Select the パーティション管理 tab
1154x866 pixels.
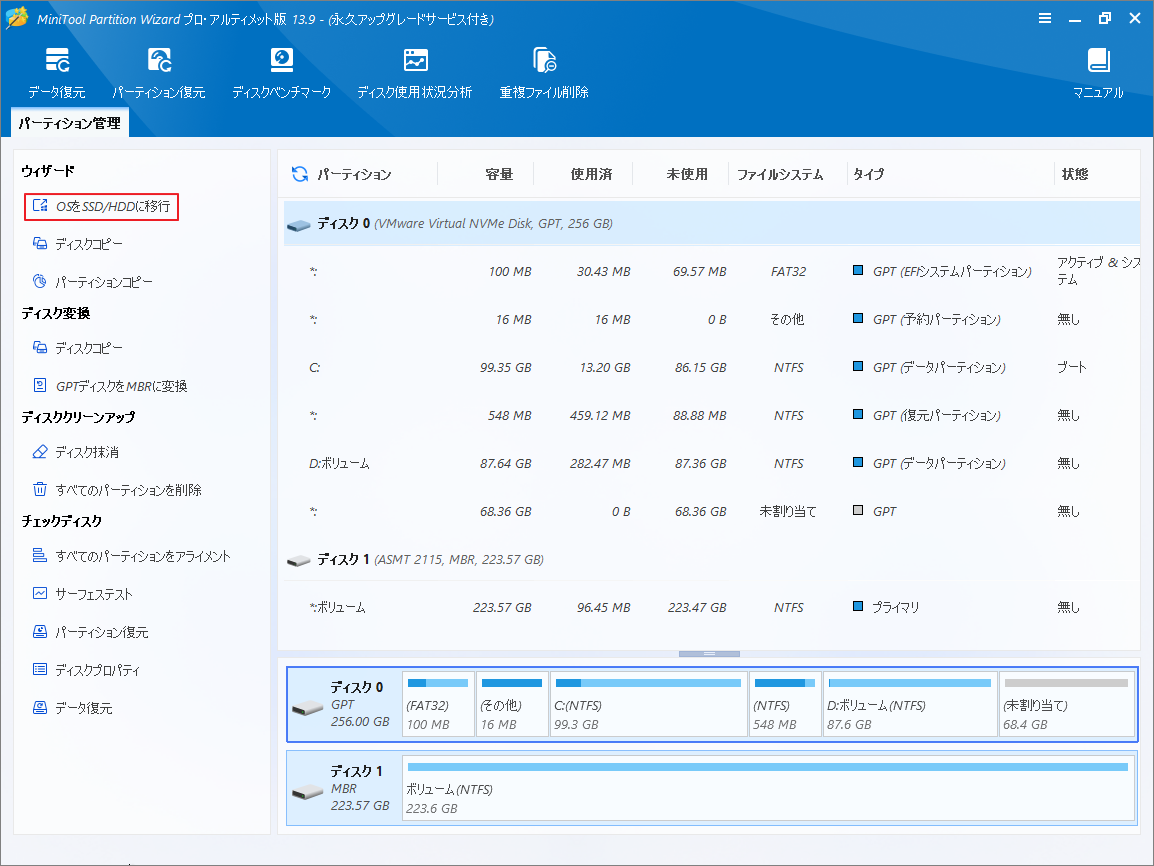[70, 123]
